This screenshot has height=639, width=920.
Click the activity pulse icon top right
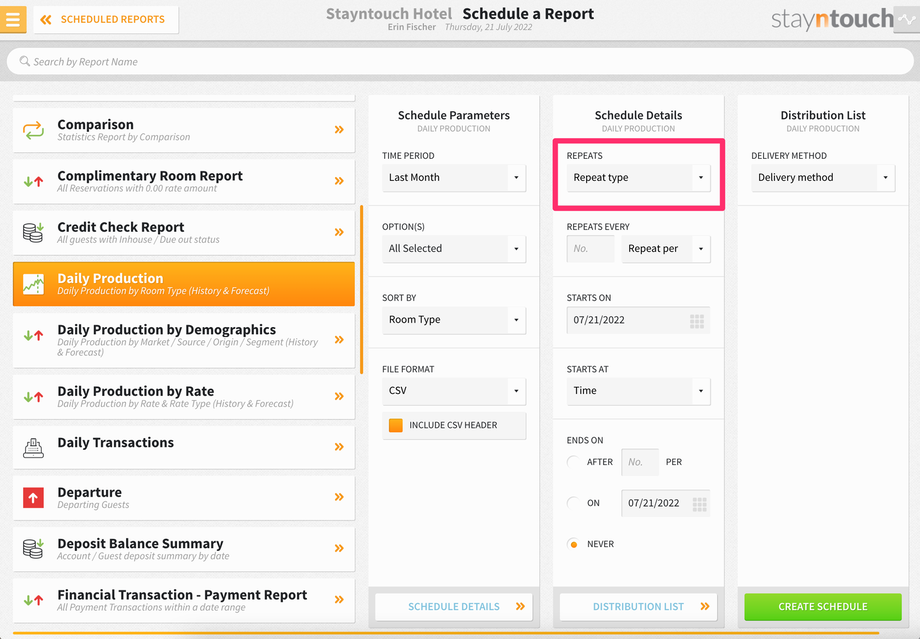click(907, 19)
